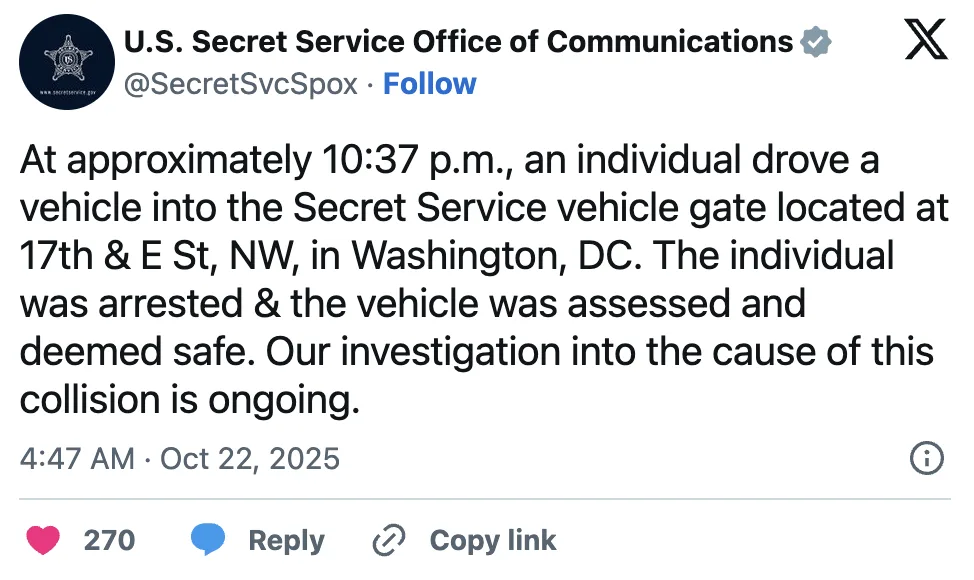
Task: Follow the @SecretSvcSpox account
Action: tap(430, 84)
